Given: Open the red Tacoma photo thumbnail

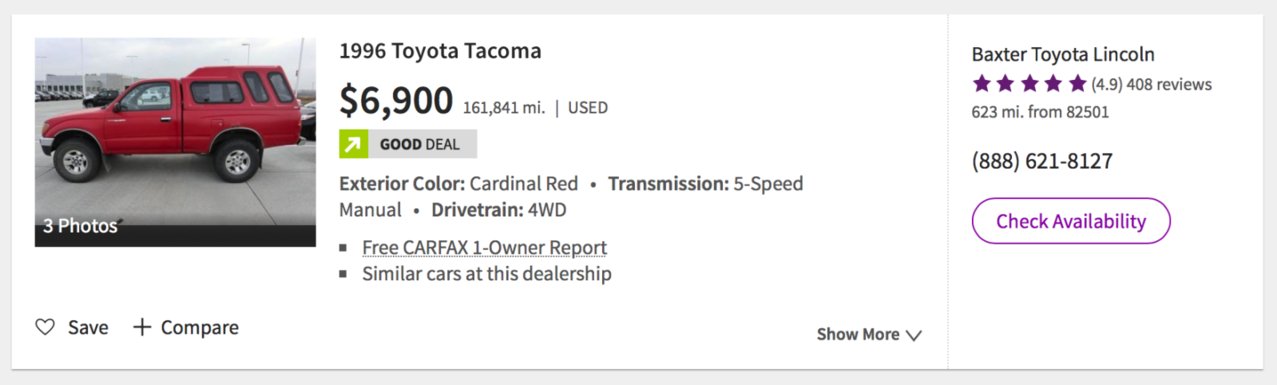Looking at the screenshot, I should click(x=175, y=142).
